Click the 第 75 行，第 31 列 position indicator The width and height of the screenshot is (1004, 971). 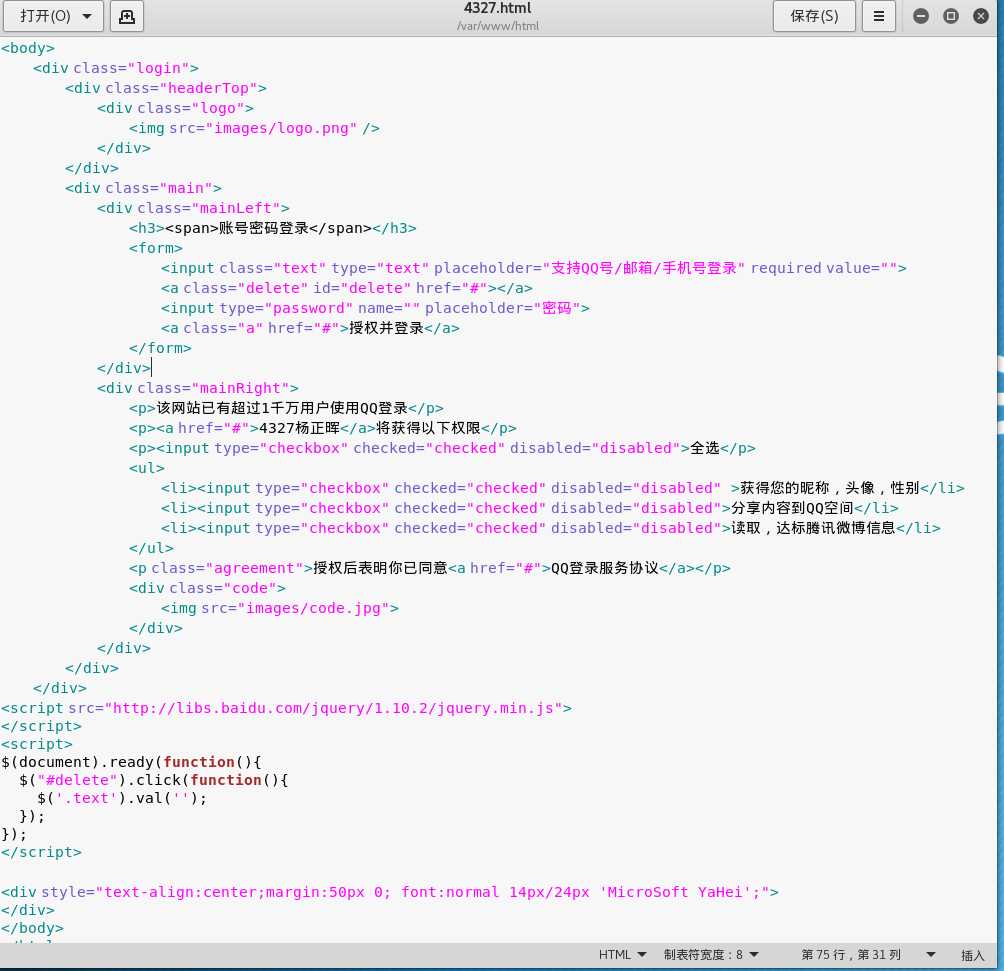pyautogui.click(x=851, y=954)
